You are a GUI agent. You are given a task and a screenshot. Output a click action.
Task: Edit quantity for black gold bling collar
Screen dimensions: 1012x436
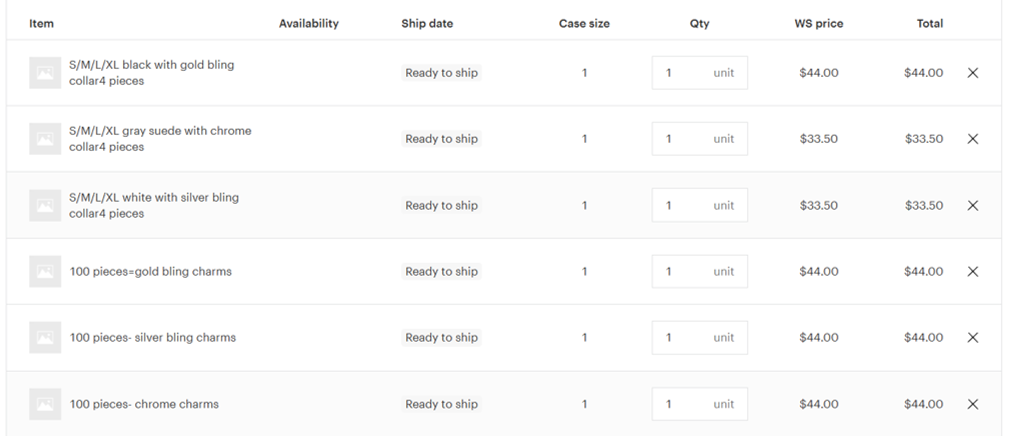[x=680, y=73]
